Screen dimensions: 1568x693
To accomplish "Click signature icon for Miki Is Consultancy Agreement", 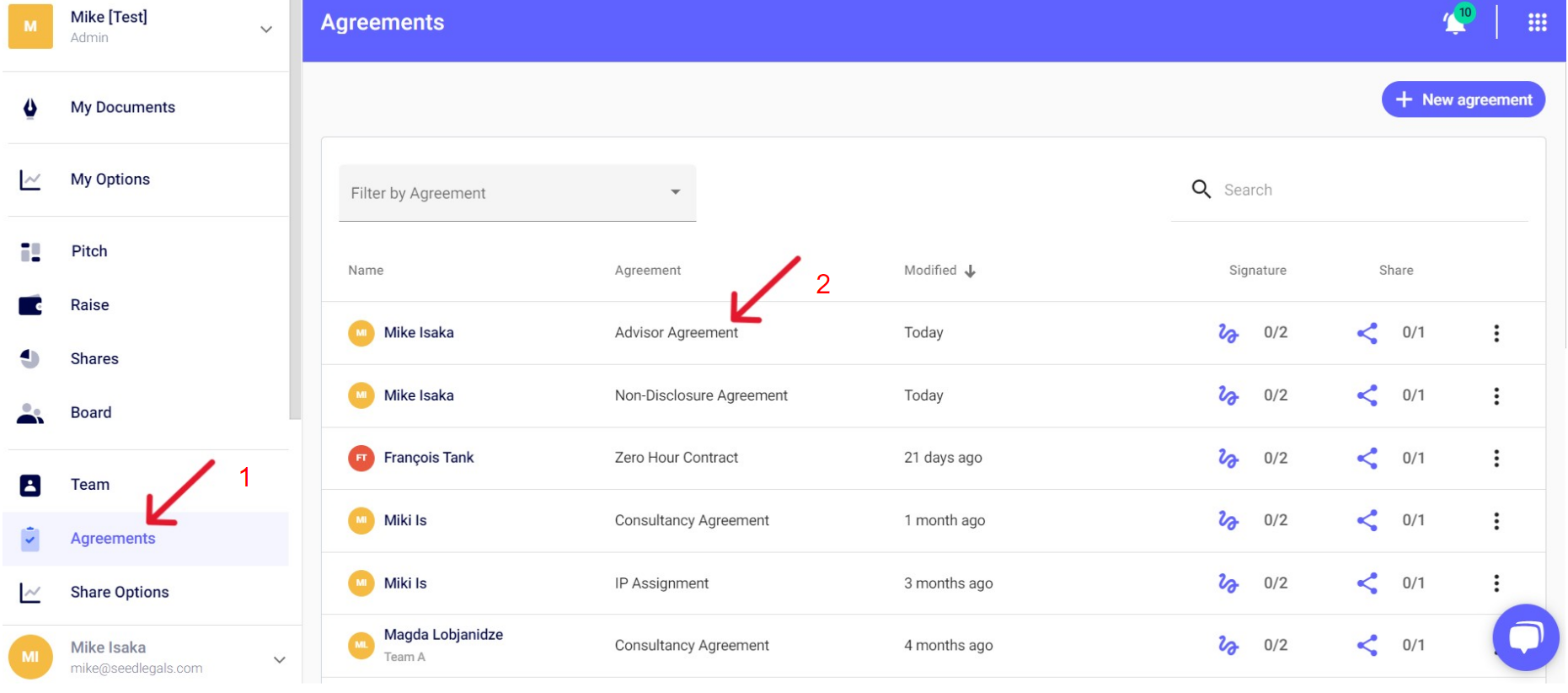I will click(x=1228, y=521).
